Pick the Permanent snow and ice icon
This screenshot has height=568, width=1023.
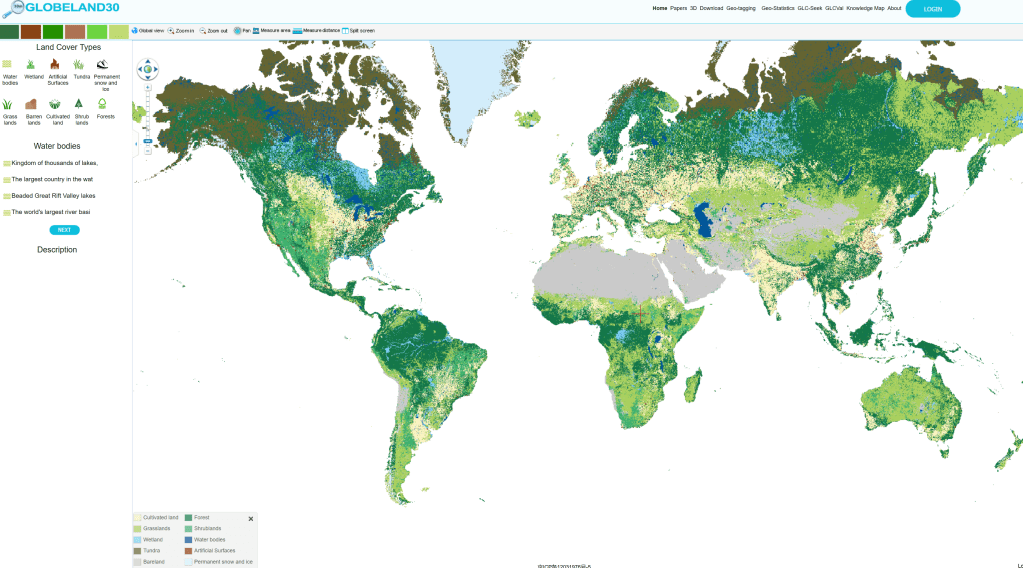[x=103, y=64]
